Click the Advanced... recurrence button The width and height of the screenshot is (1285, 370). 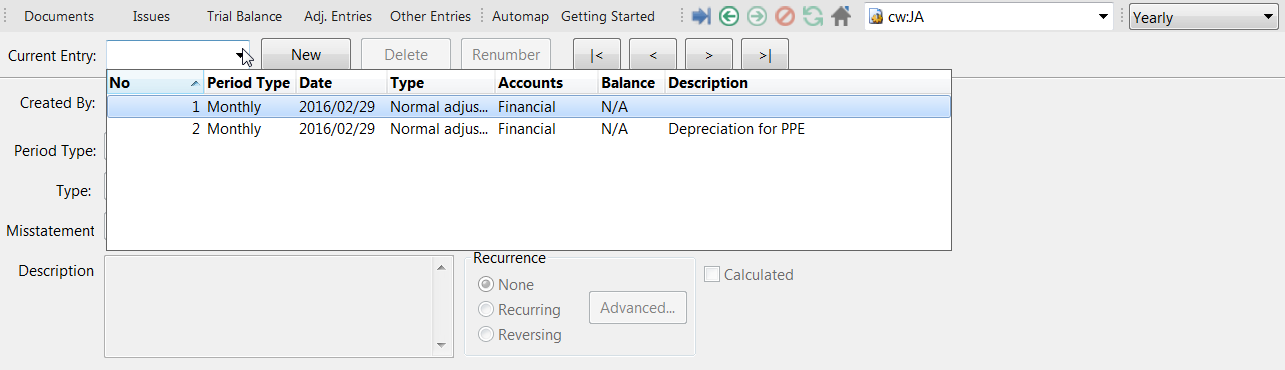[638, 308]
